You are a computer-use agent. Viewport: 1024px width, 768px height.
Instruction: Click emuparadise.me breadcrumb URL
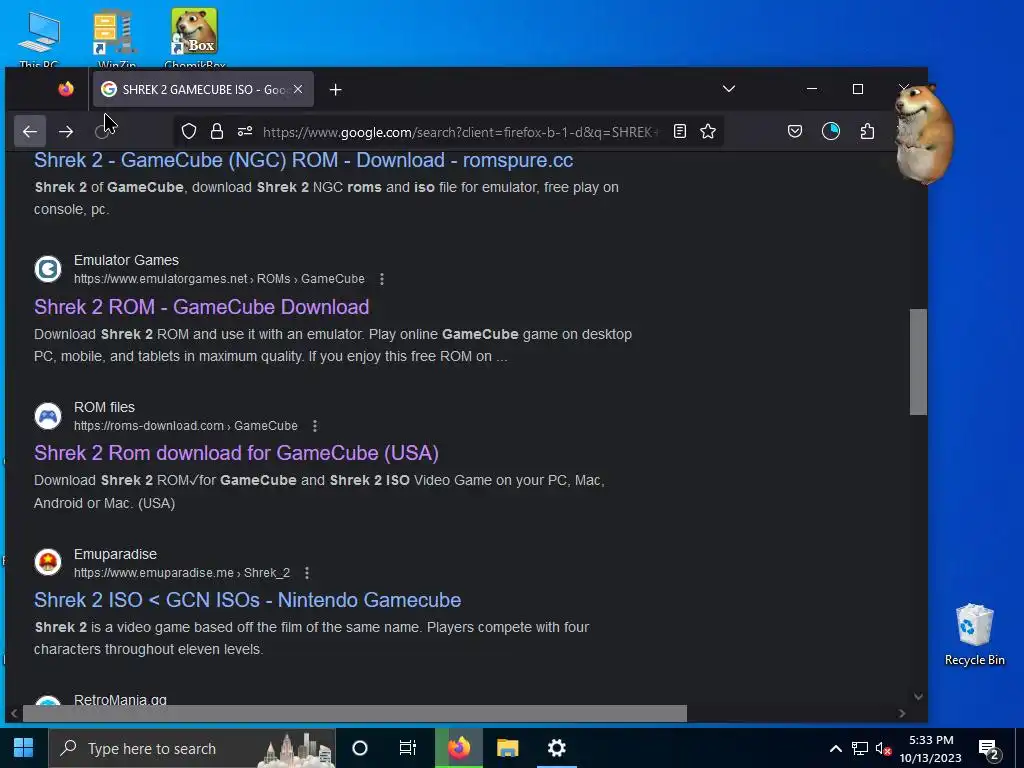pyautogui.click(x=182, y=573)
